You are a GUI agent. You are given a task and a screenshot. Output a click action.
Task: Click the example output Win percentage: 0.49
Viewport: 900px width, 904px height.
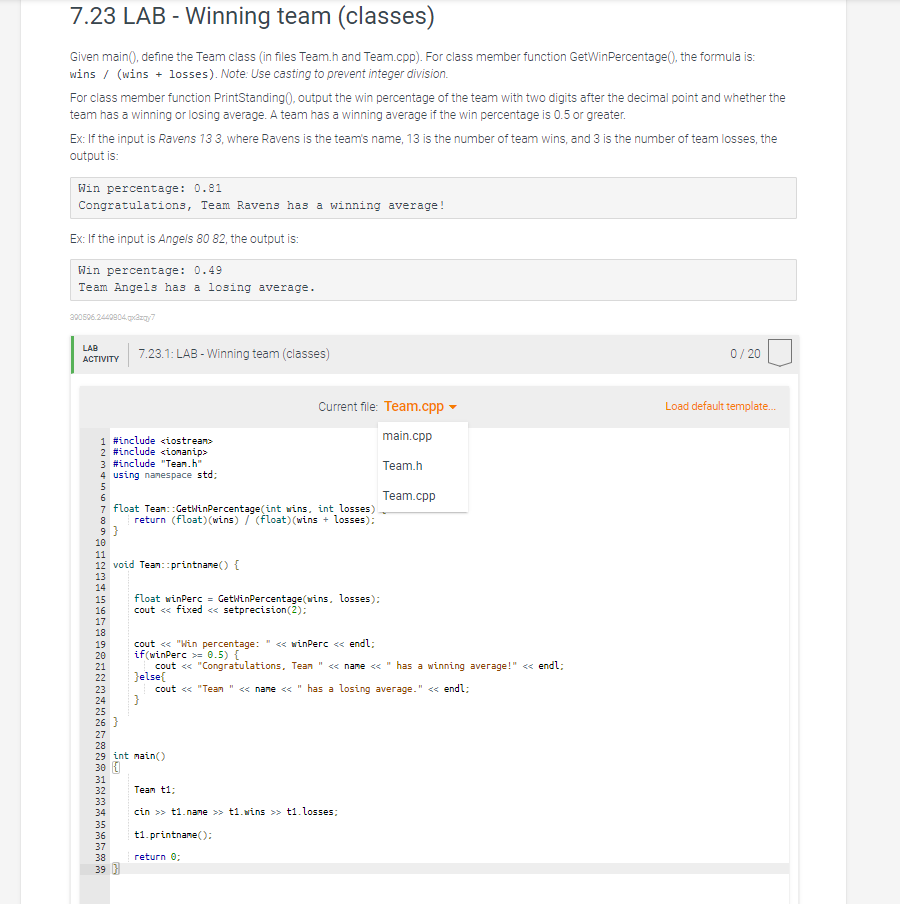coord(150,270)
